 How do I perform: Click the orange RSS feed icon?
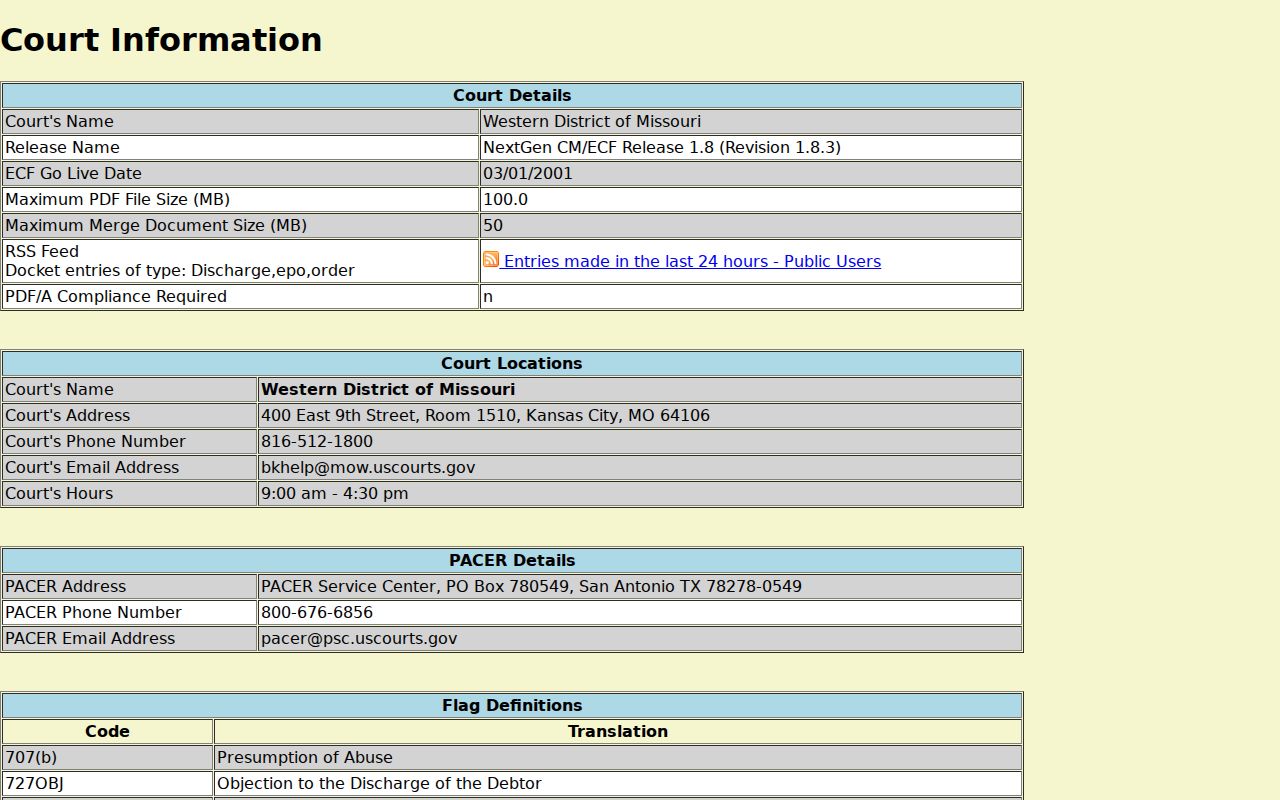point(491,260)
